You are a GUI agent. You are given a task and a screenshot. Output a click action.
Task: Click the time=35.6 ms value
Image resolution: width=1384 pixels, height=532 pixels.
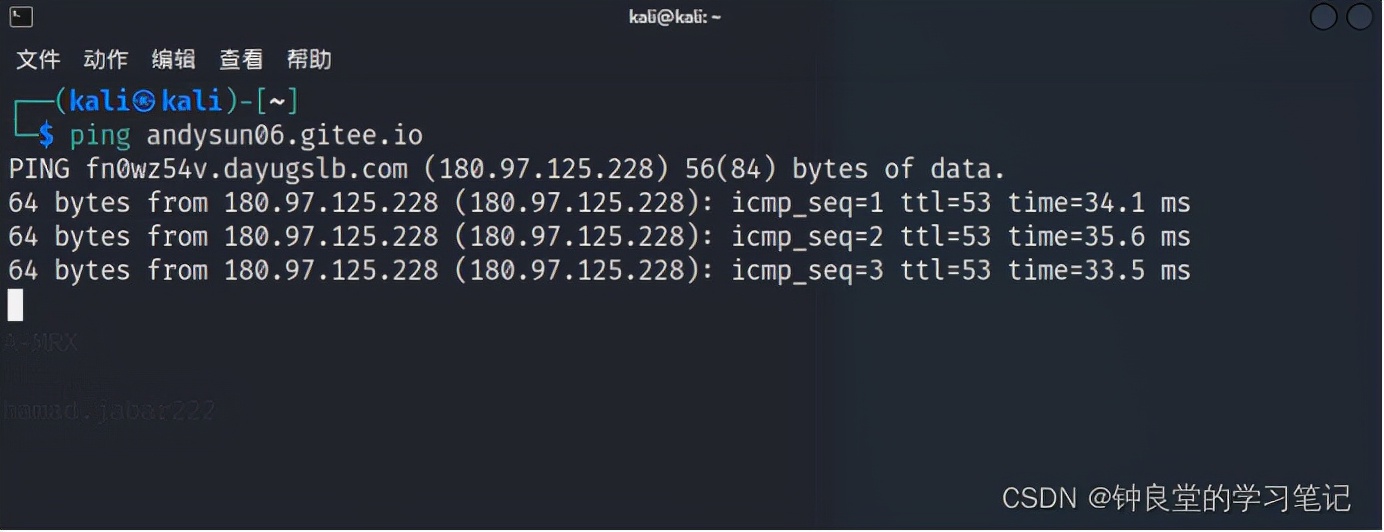pyautogui.click(x=1099, y=237)
